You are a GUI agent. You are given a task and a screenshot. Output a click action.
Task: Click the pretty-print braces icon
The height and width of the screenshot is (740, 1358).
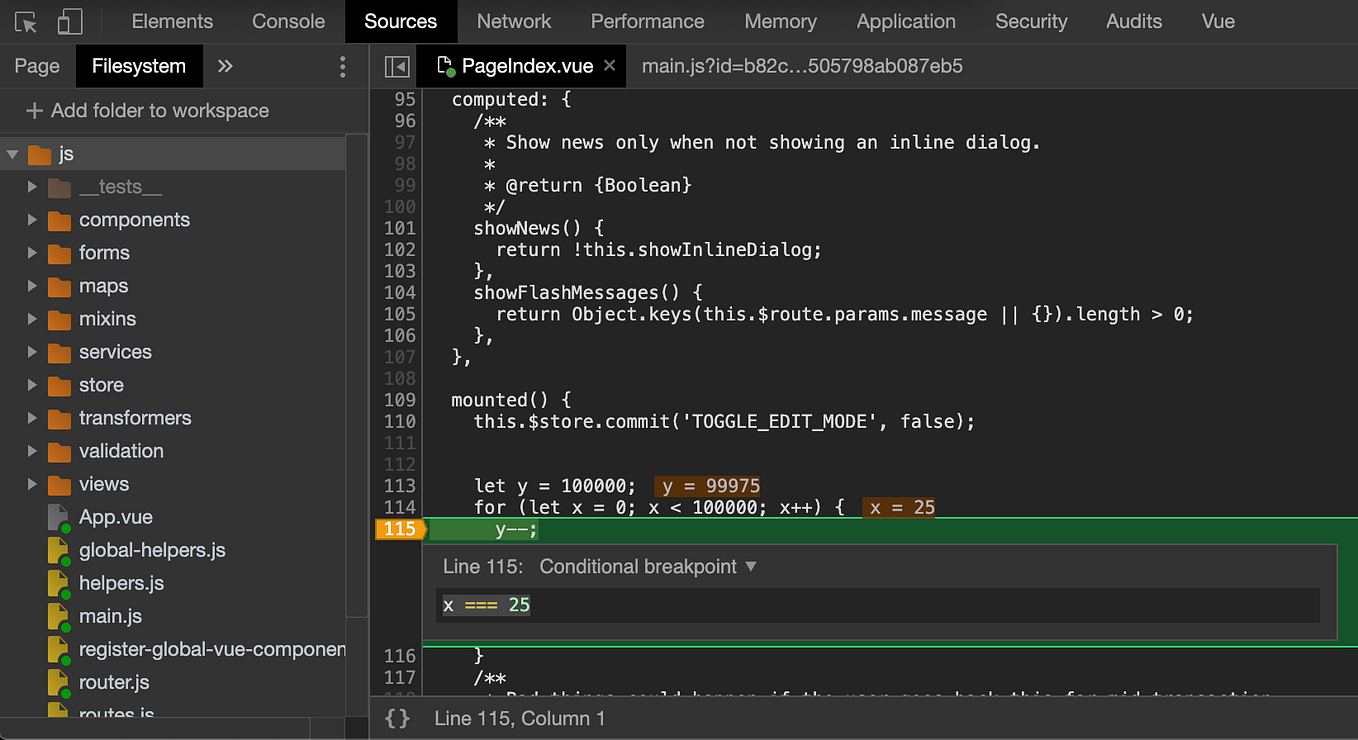coord(397,718)
